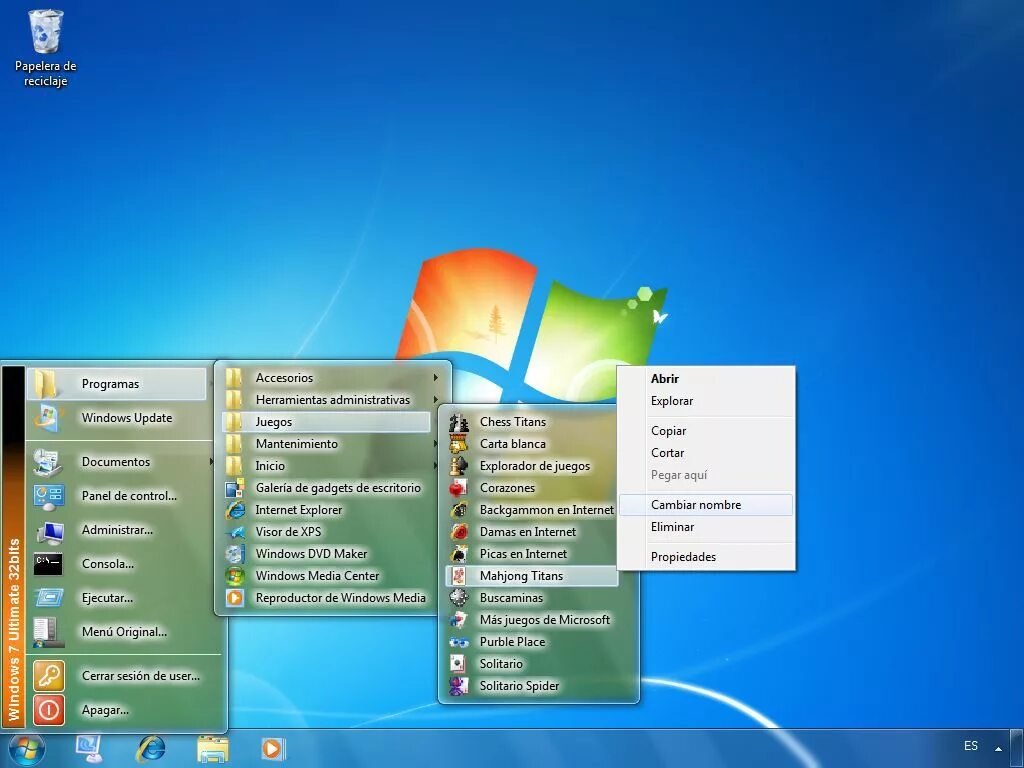
Task: Click the Visor de XPS icon
Action: pyautogui.click(x=234, y=532)
